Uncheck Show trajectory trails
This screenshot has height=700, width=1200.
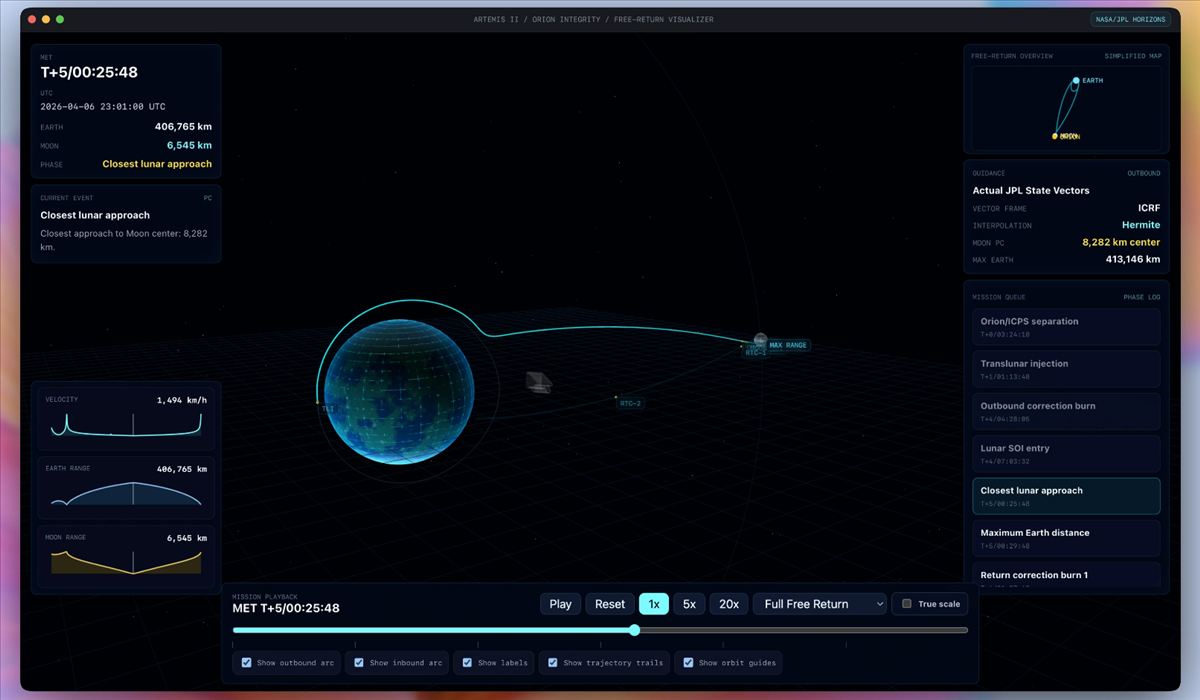(552, 662)
